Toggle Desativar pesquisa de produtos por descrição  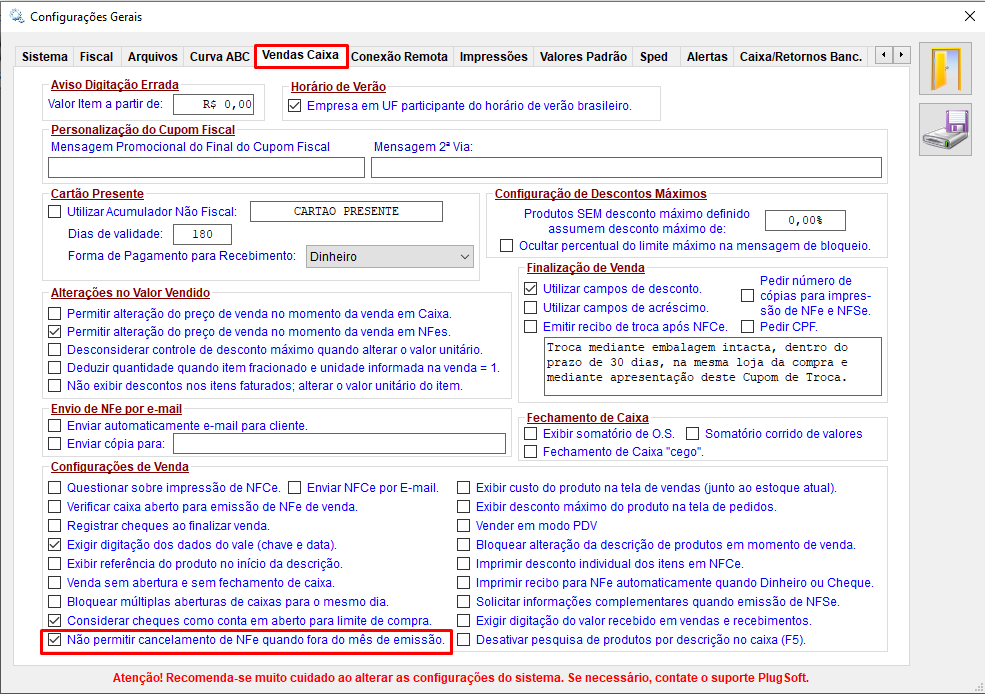point(464,639)
